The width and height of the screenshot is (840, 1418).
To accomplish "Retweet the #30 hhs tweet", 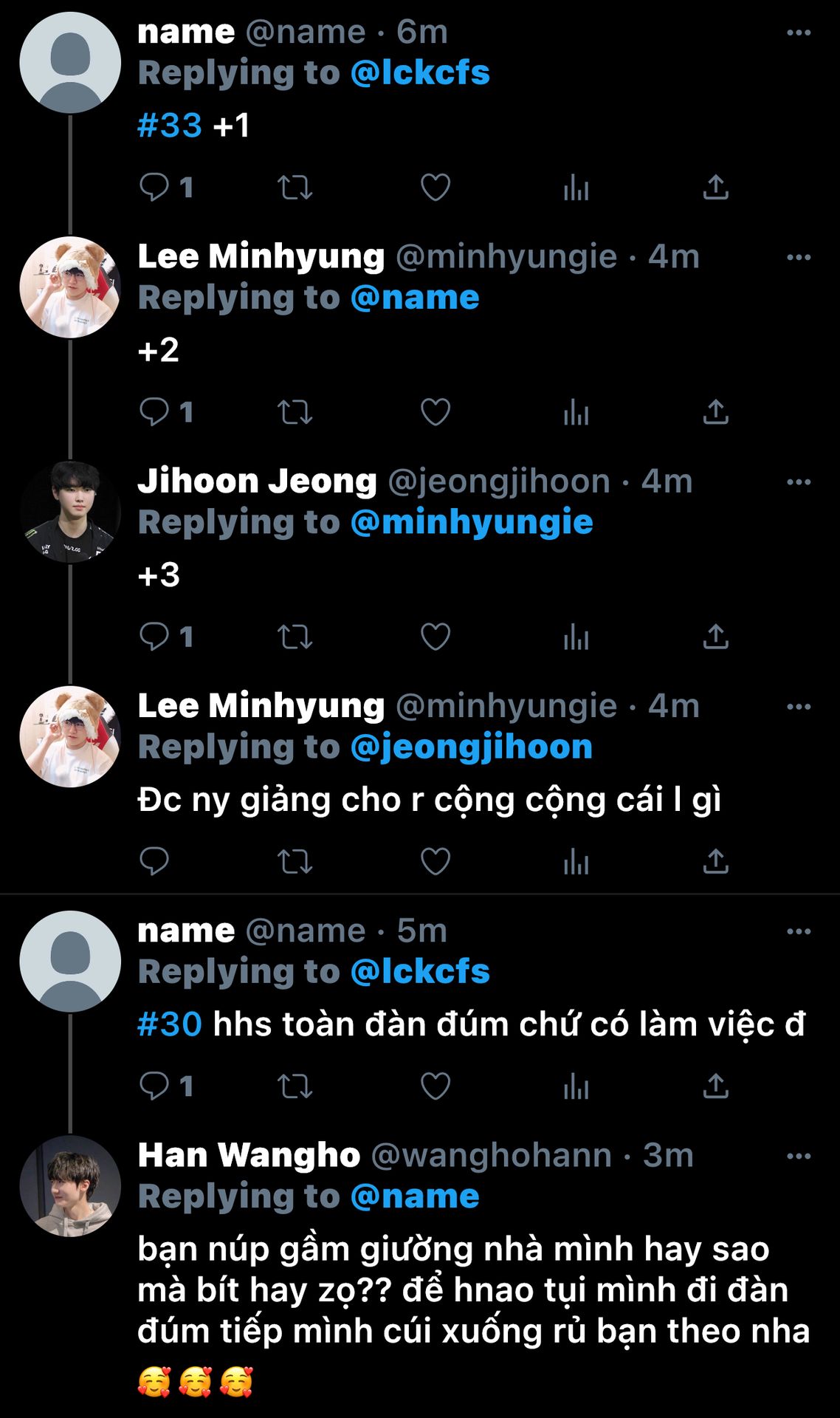I will [295, 1086].
